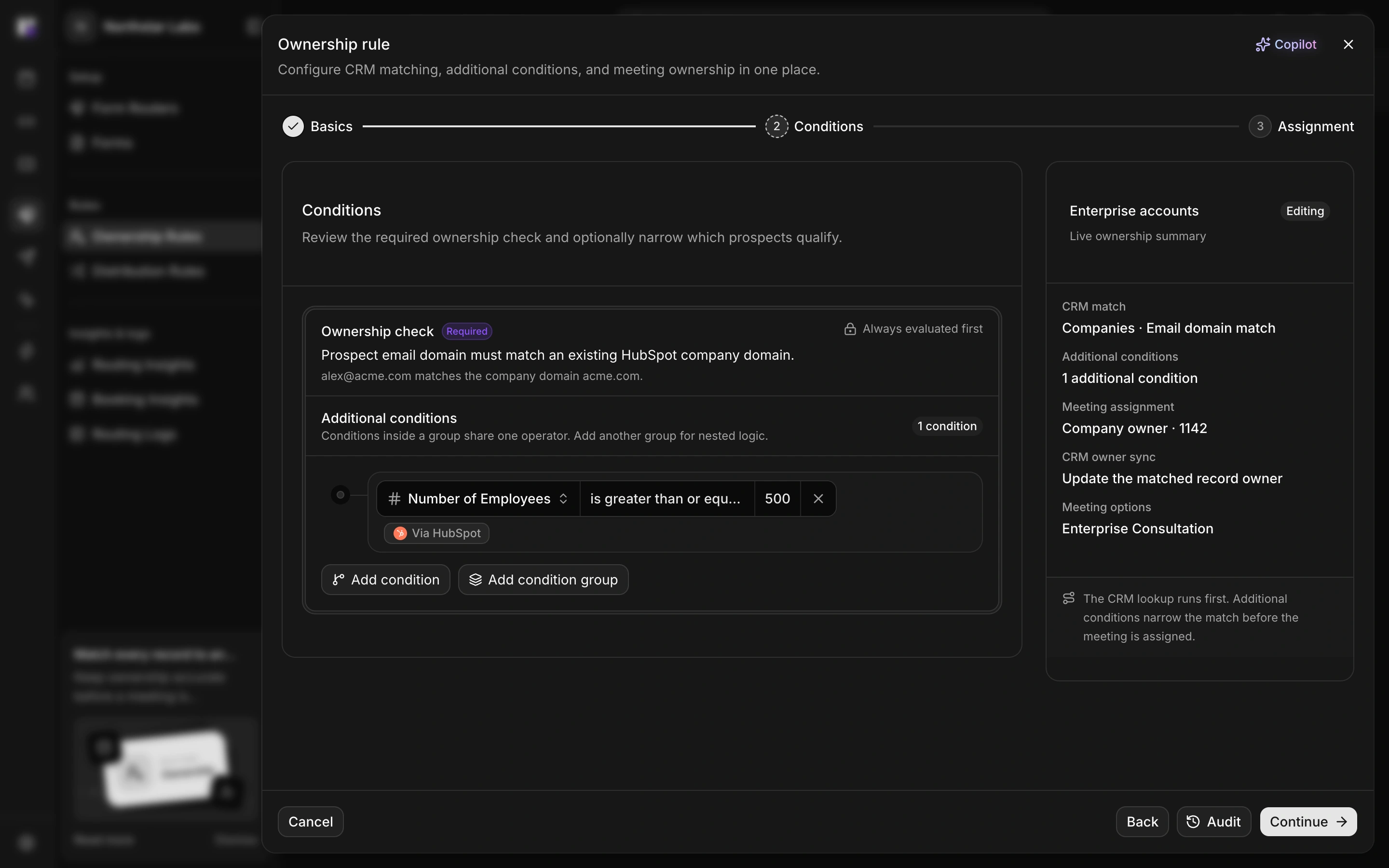Click the condition group operator dot

(x=340, y=494)
